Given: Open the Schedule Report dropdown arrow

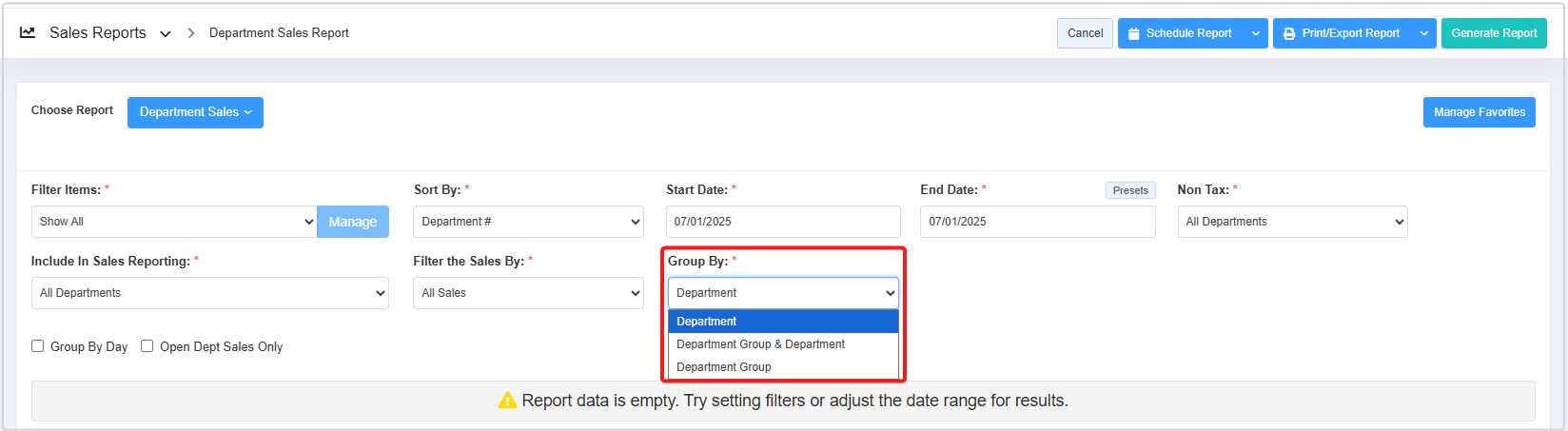Looking at the screenshot, I should (1256, 33).
